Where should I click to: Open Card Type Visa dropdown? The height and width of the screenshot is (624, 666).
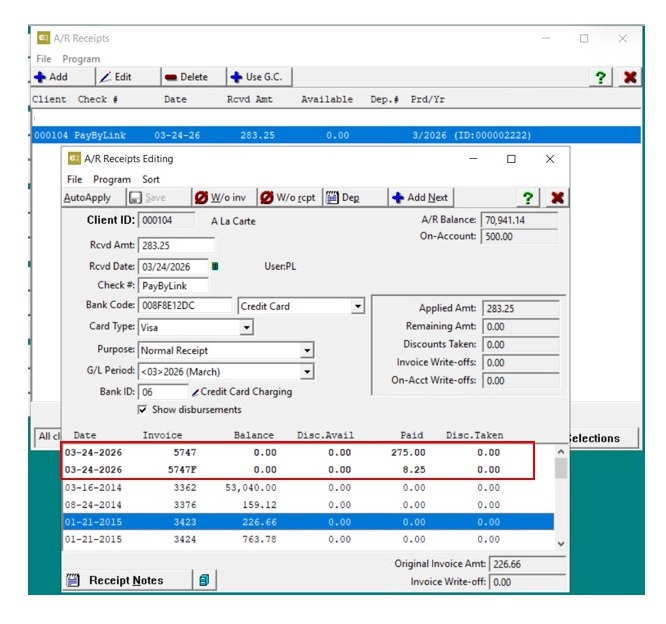pos(246,328)
